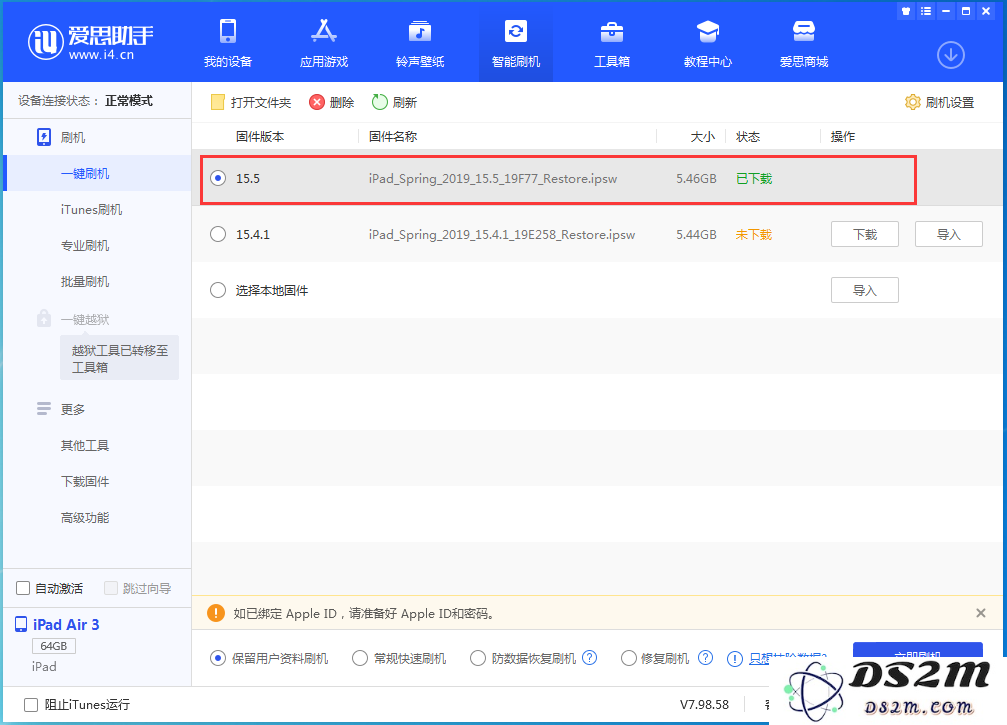The width and height of the screenshot is (1007, 725).
Task: Click the 未下载 status text
Action: click(754, 234)
